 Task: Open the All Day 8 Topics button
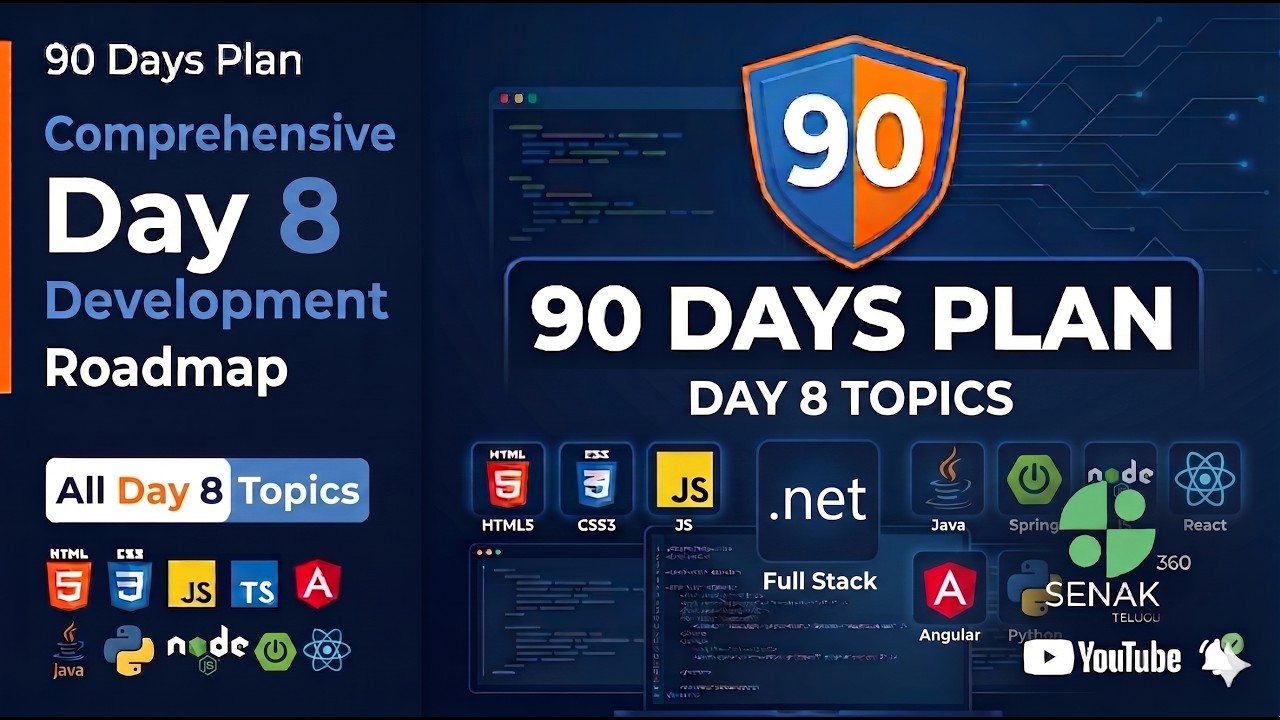207,490
